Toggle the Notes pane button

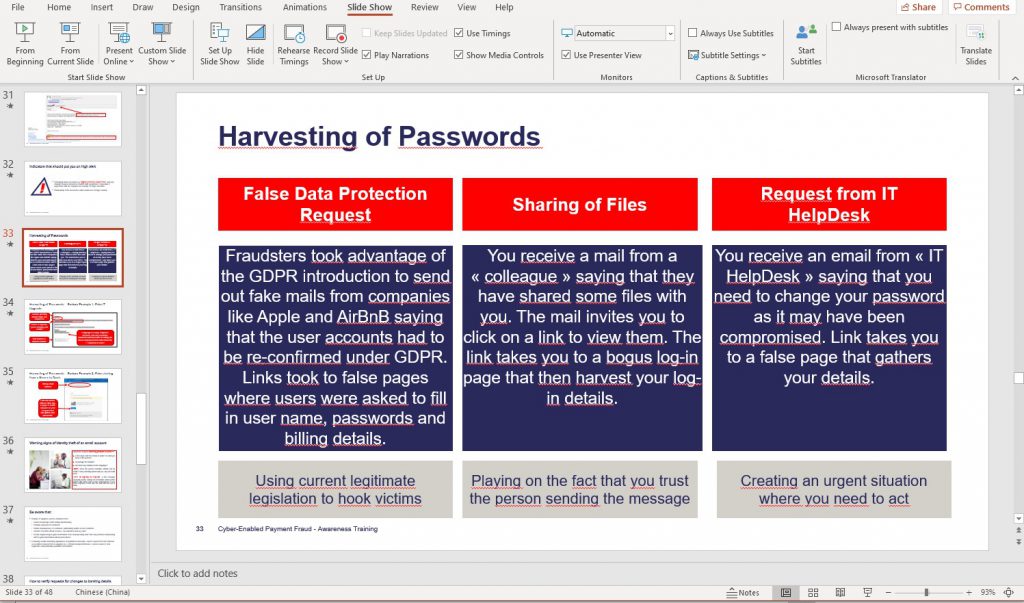(x=743, y=593)
